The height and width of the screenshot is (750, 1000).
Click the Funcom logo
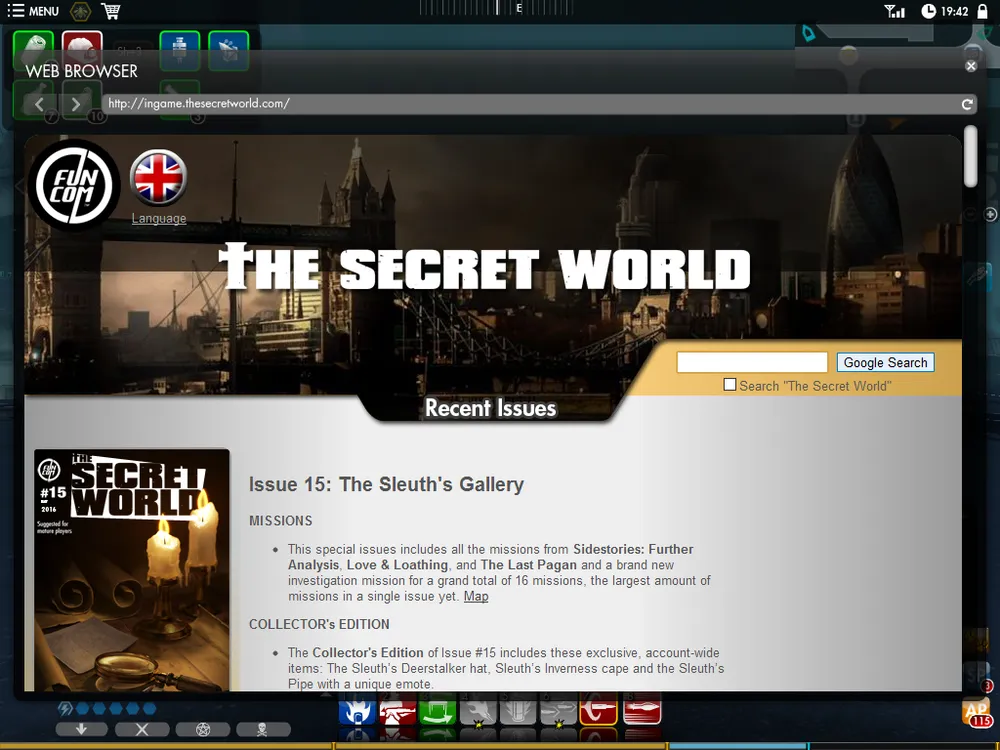(74, 186)
